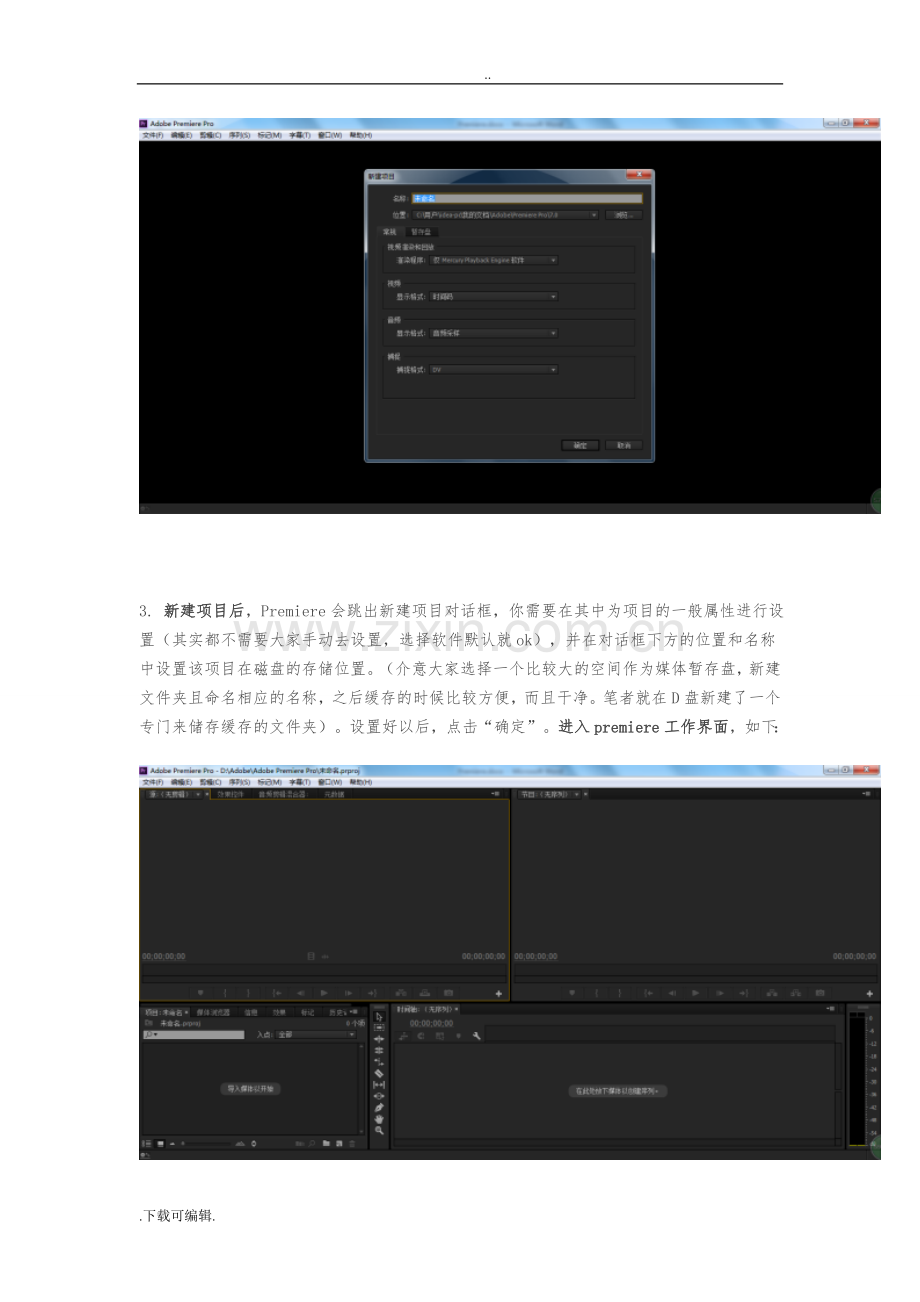
Task: Select the Selection arrow tool
Action: [x=379, y=1017]
